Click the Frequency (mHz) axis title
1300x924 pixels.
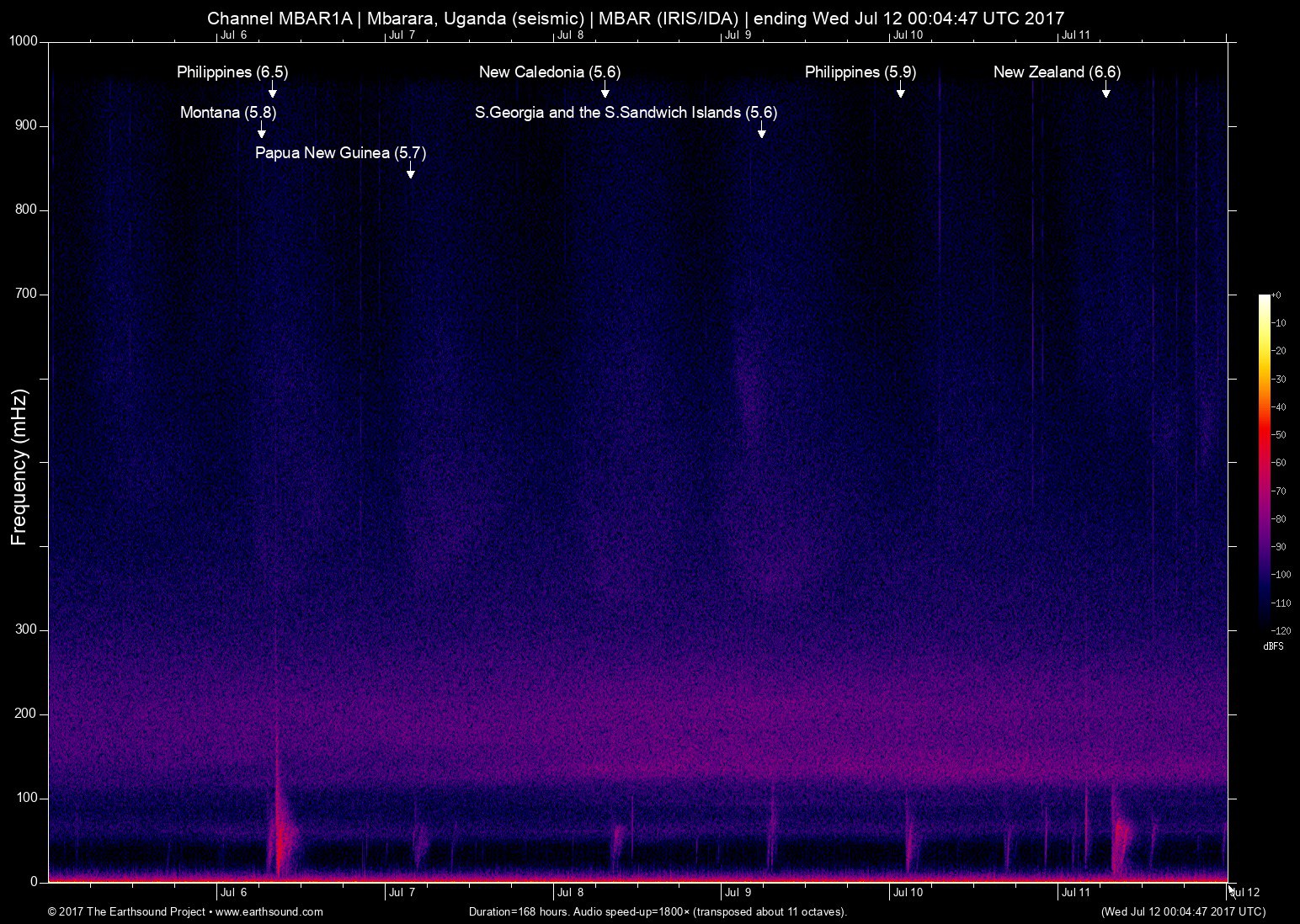pos(19,467)
